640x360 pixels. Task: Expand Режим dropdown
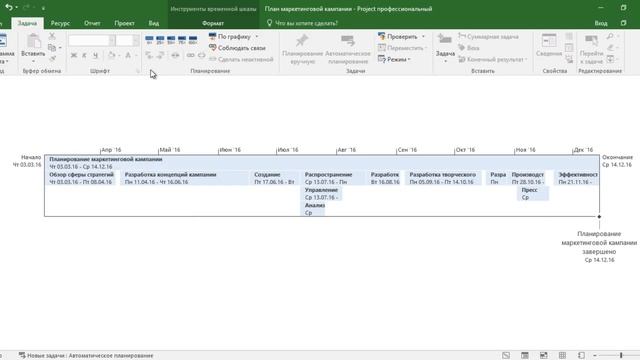(409, 59)
